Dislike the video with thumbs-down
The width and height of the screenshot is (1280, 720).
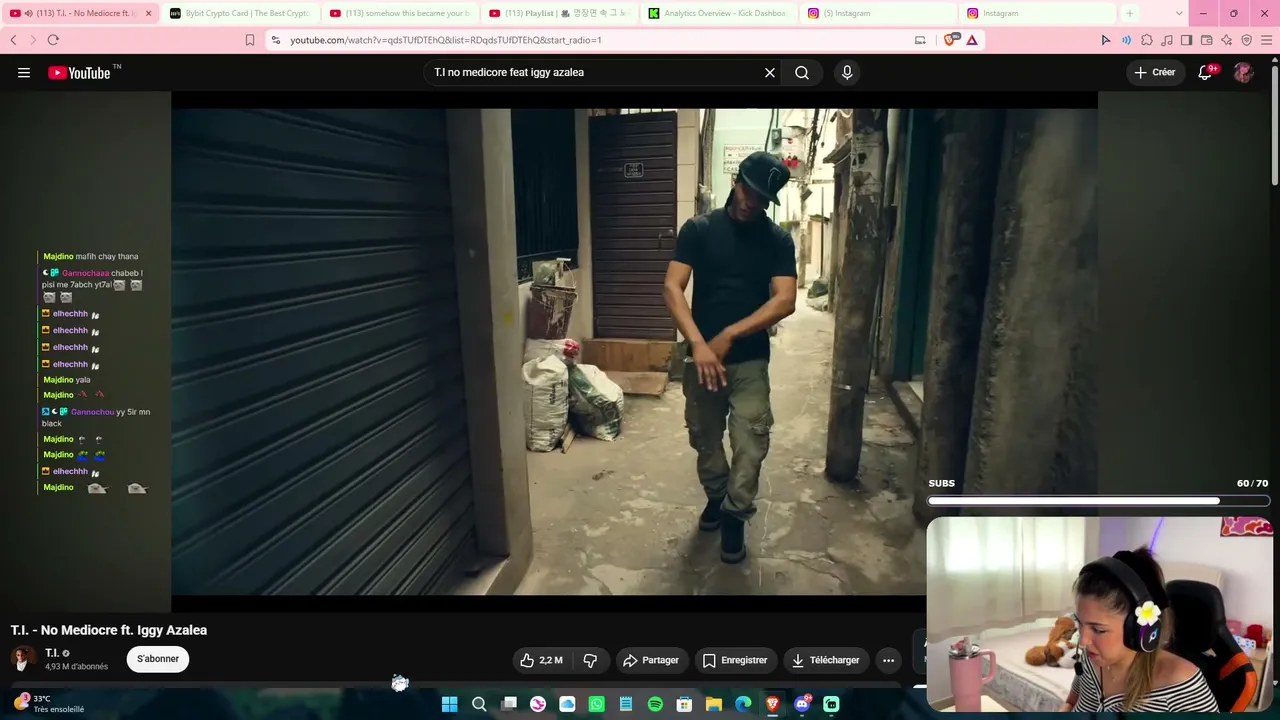coord(590,660)
